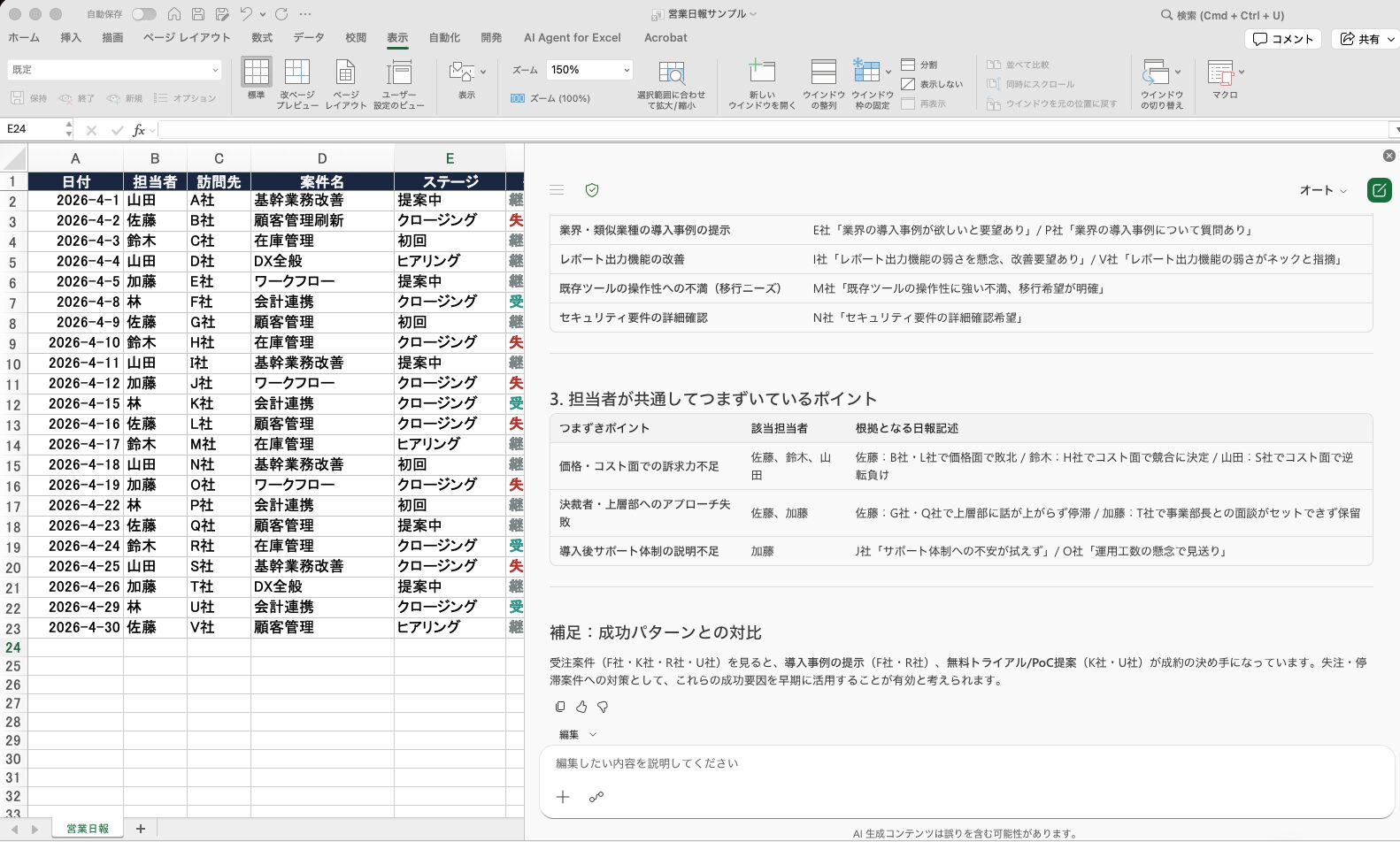This screenshot has width=1400, height=842.
Task: Open the オート mode dropdown
Action: (x=1323, y=190)
